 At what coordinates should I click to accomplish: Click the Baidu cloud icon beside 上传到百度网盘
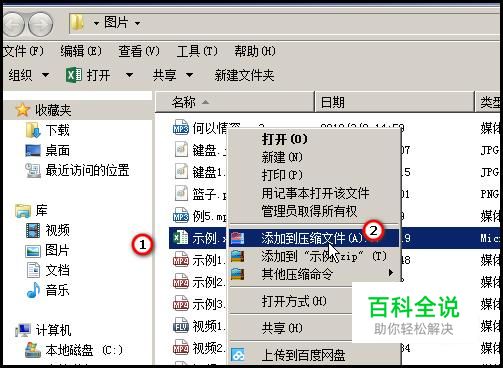tap(238, 355)
